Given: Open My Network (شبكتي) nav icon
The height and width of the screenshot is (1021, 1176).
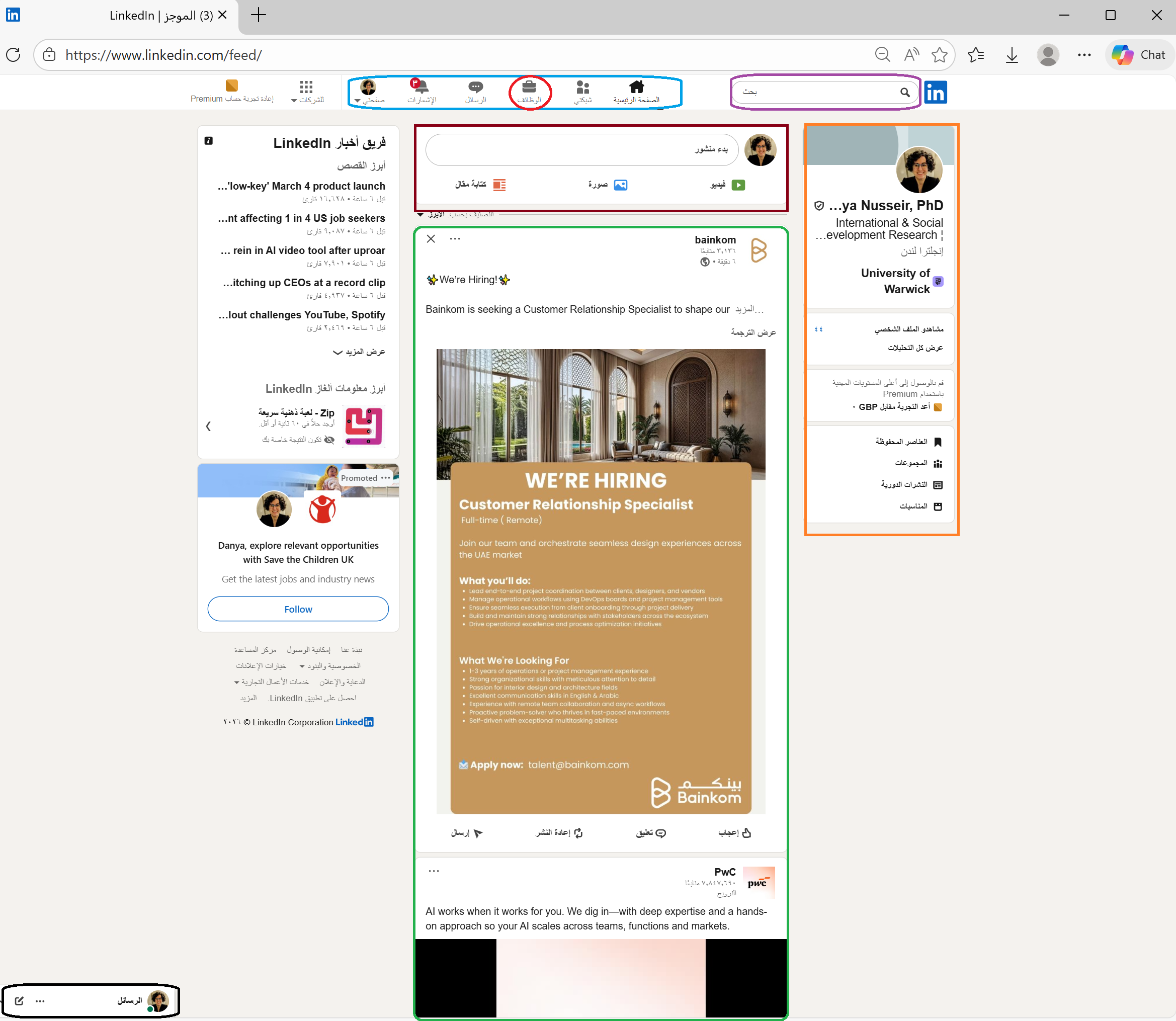Looking at the screenshot, I should tap(582, 92).
